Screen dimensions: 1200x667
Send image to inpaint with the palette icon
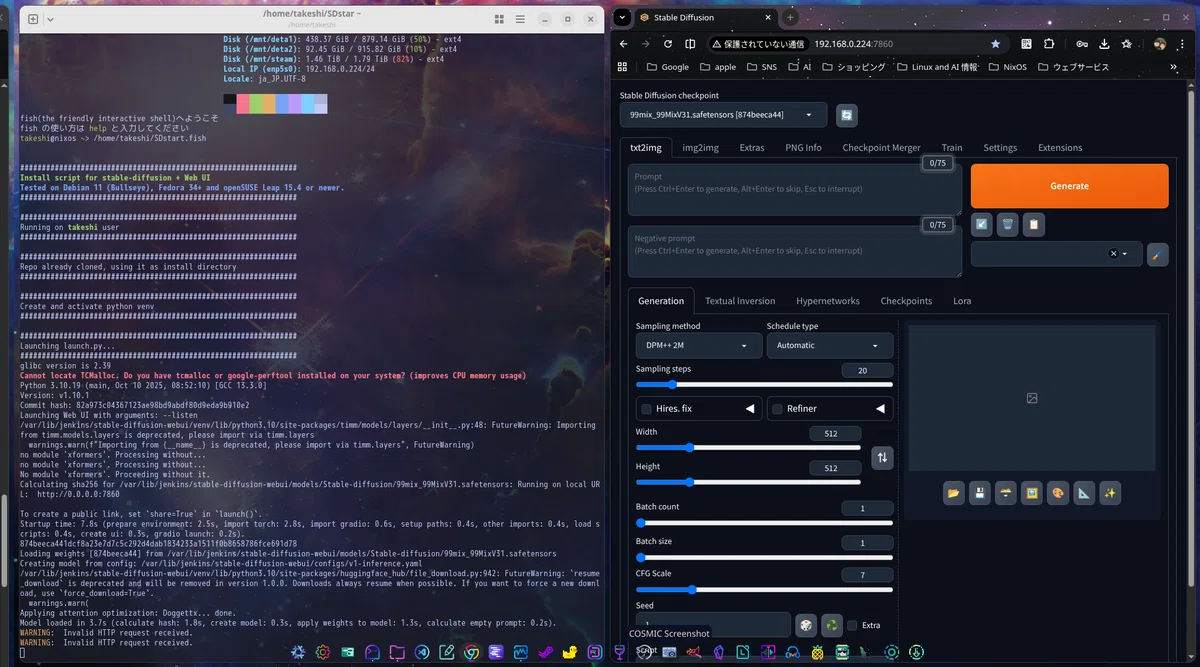click(x=1058, y=493)
